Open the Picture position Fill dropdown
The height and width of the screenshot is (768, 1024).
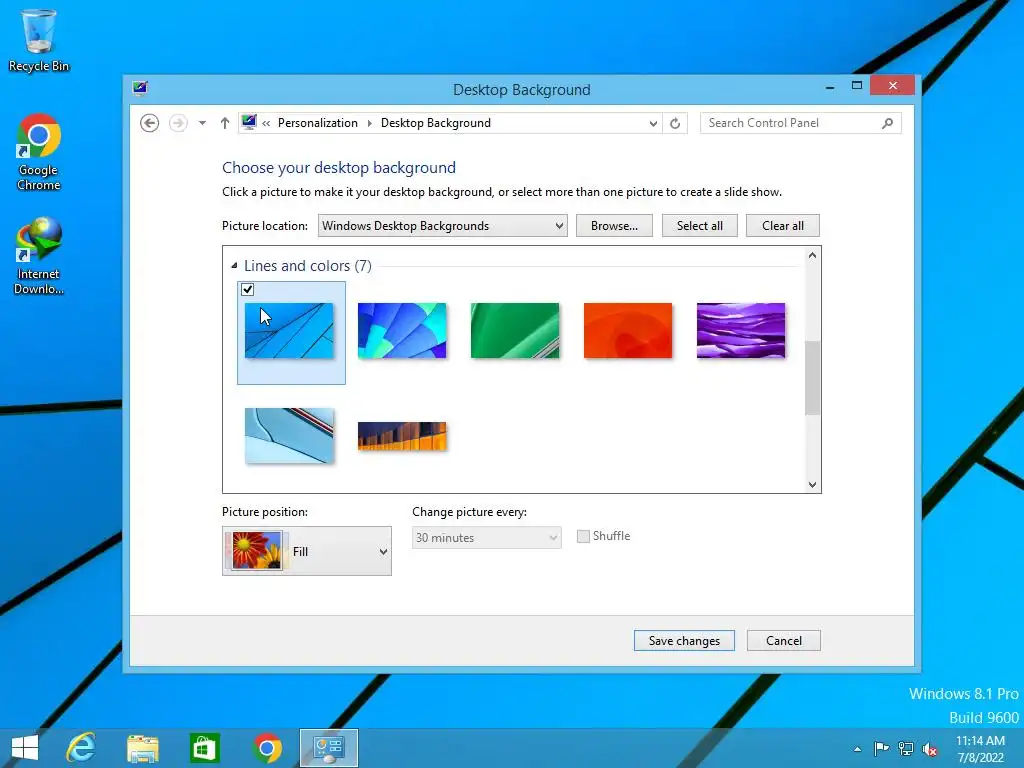[x=307, y=551]
